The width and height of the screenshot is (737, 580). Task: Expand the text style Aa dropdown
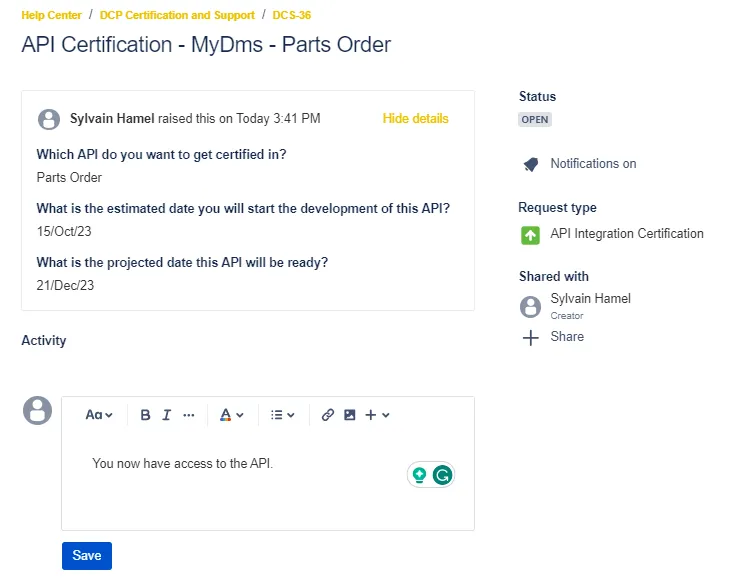click(99, 415)
